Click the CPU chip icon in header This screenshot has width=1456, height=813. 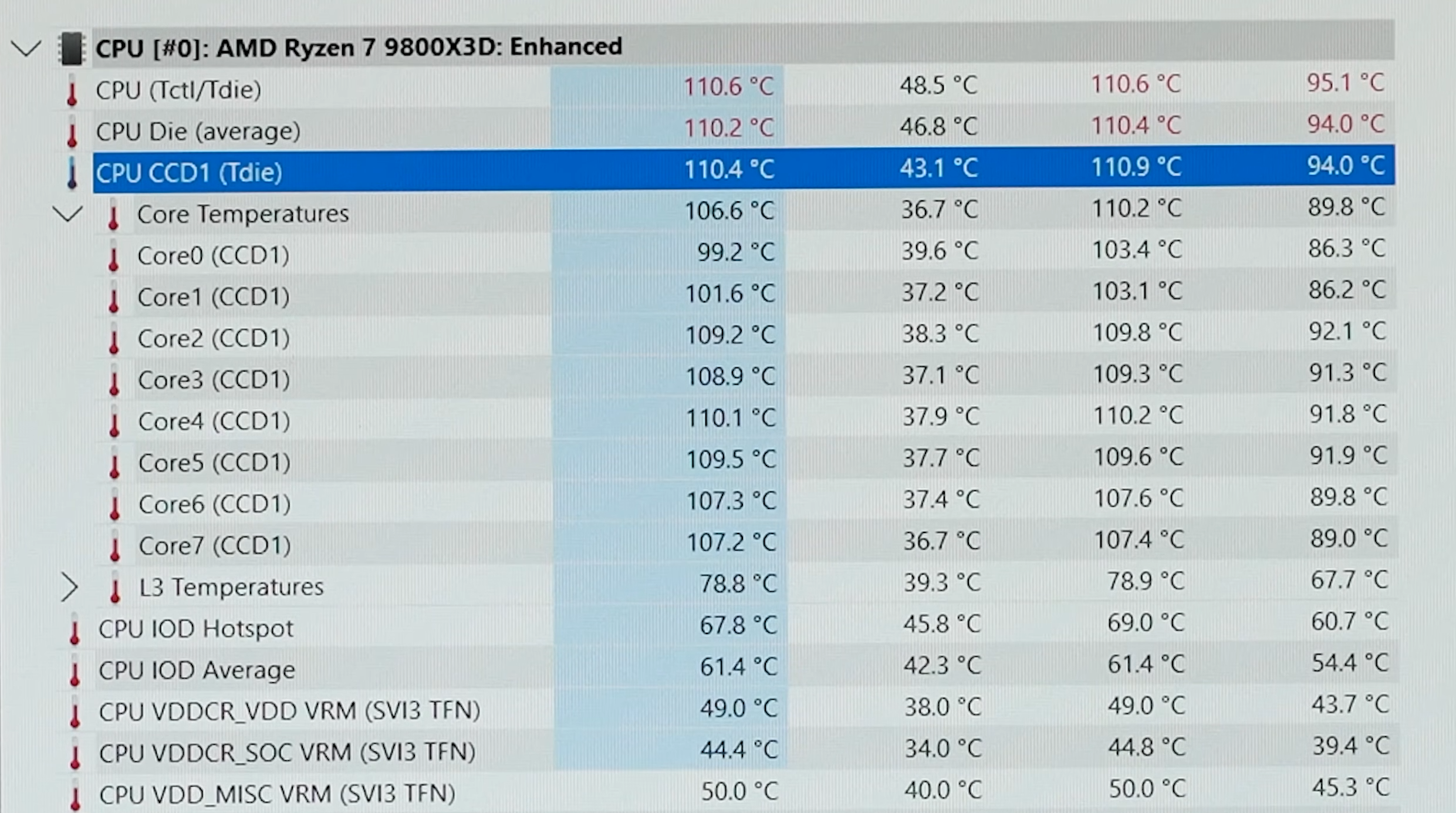pyautogui.click(x=72, y=48)
